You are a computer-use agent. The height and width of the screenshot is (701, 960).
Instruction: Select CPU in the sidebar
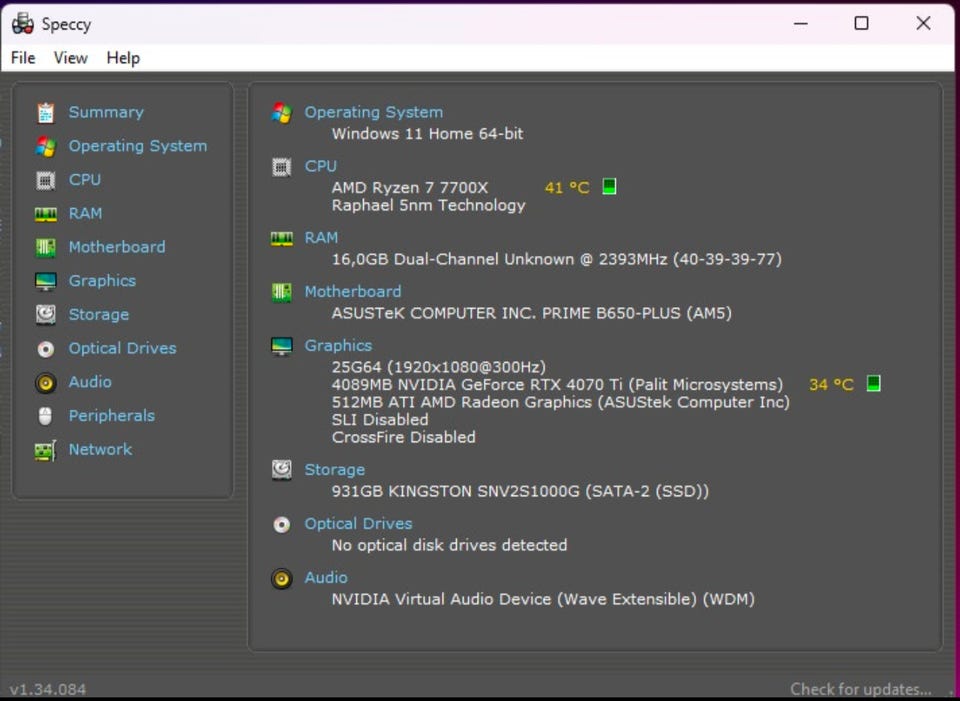(x=84, y=180)
